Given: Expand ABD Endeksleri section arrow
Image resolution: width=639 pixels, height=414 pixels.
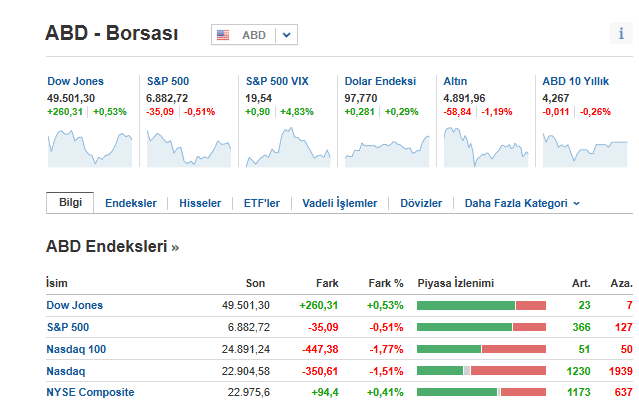Looking at the screenshot, I should (176, 246).
